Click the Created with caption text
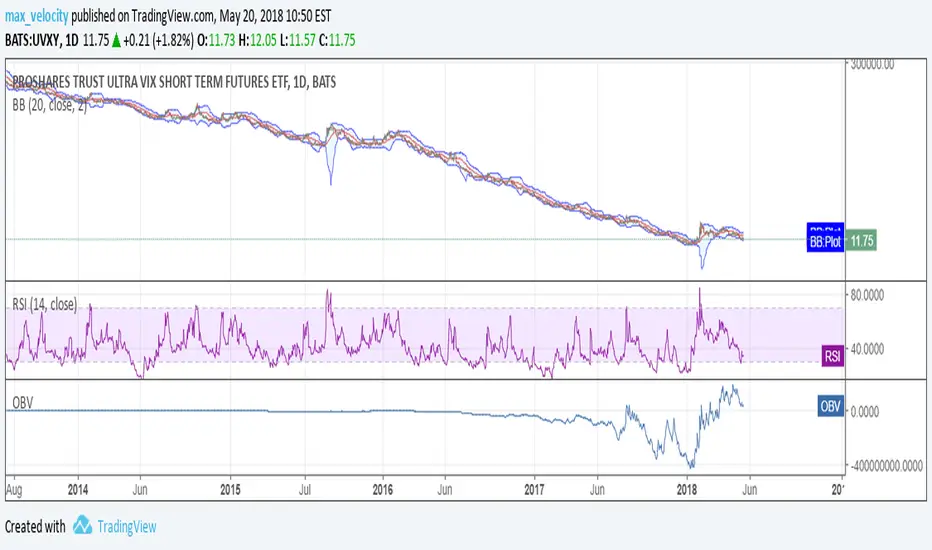Image resolution: width=932 pixels, height=550 pixels. [35, 527]
